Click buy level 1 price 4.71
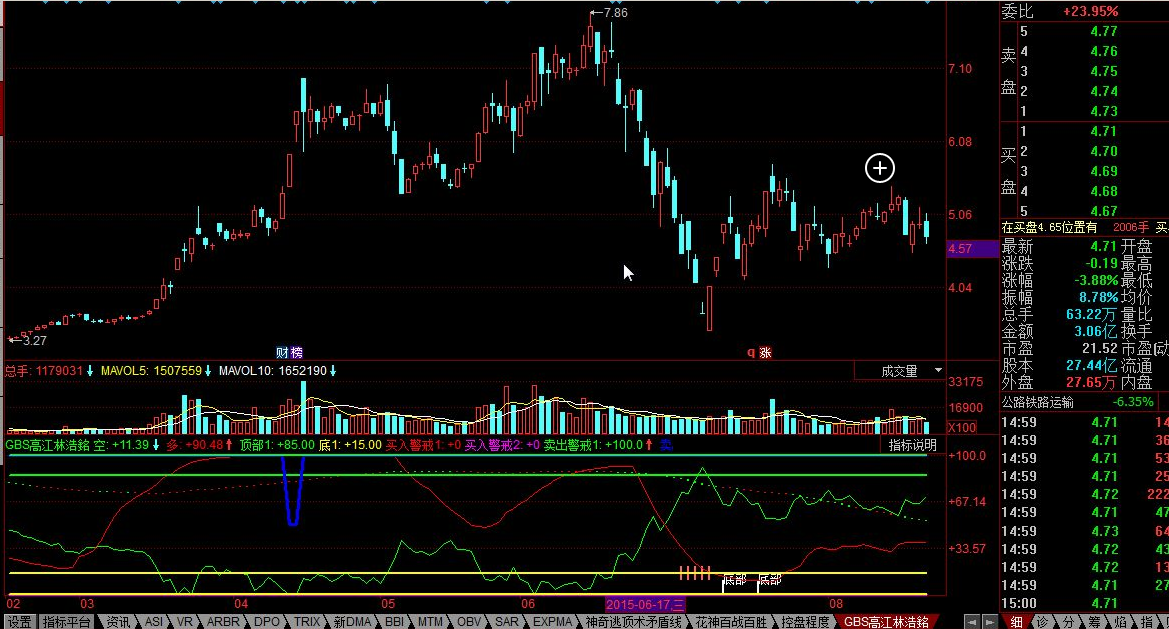The height and width of the screenshot is (629, 1169). (1103, 131)
